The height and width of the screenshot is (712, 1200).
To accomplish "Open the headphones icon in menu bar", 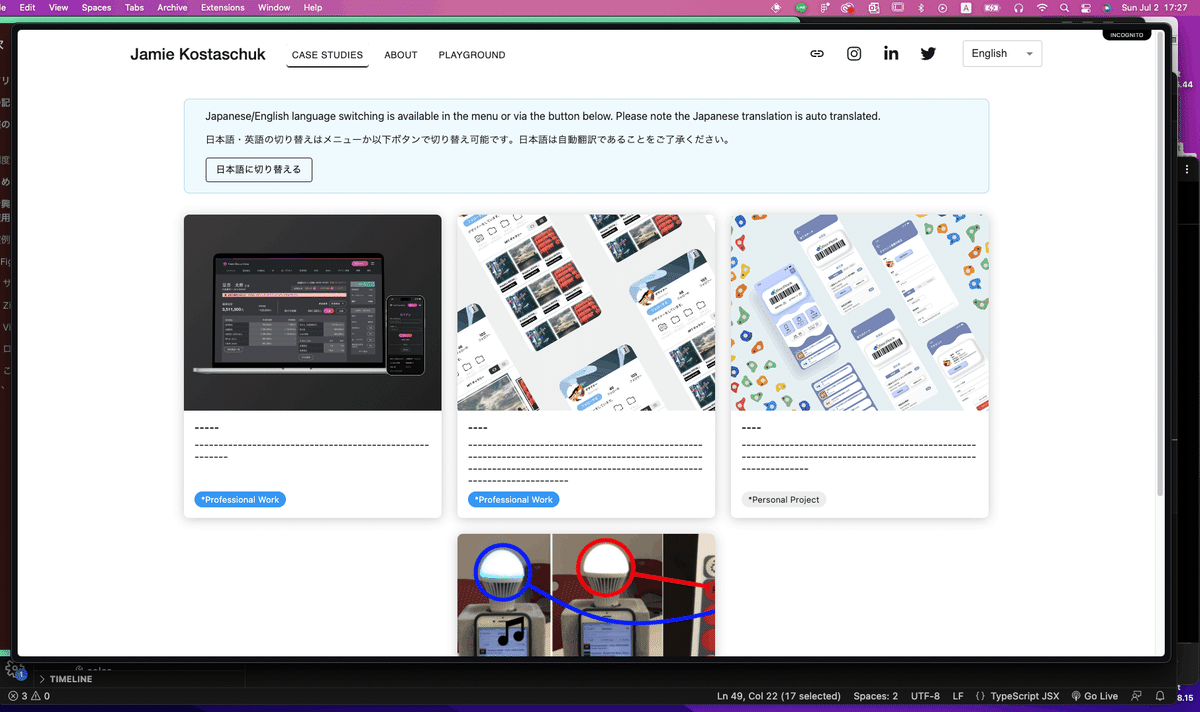I will pyautogui.click(x=1019, y=7).
